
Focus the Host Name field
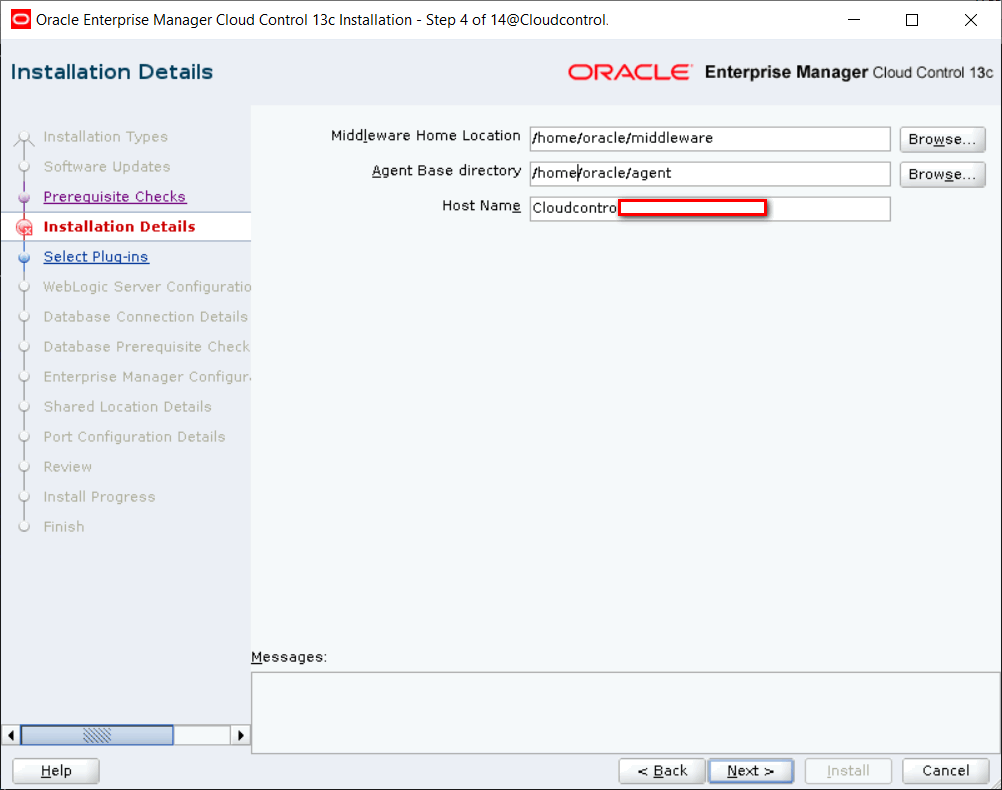(x=709, y=209)
